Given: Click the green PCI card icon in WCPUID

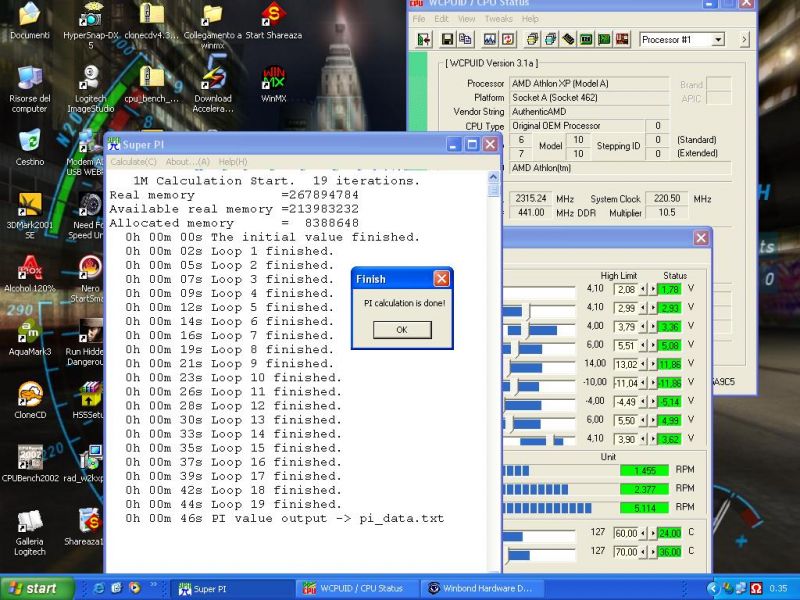Looking at the screenshot, I should pos(604,39).
